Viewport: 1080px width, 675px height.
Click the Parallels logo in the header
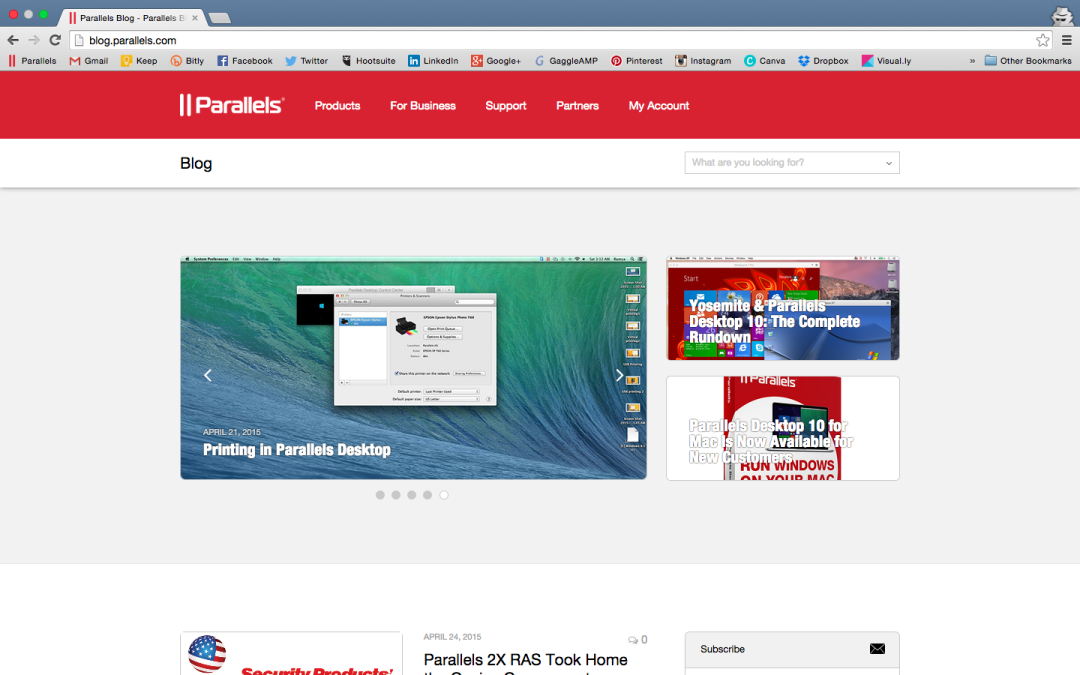(231, 105)
